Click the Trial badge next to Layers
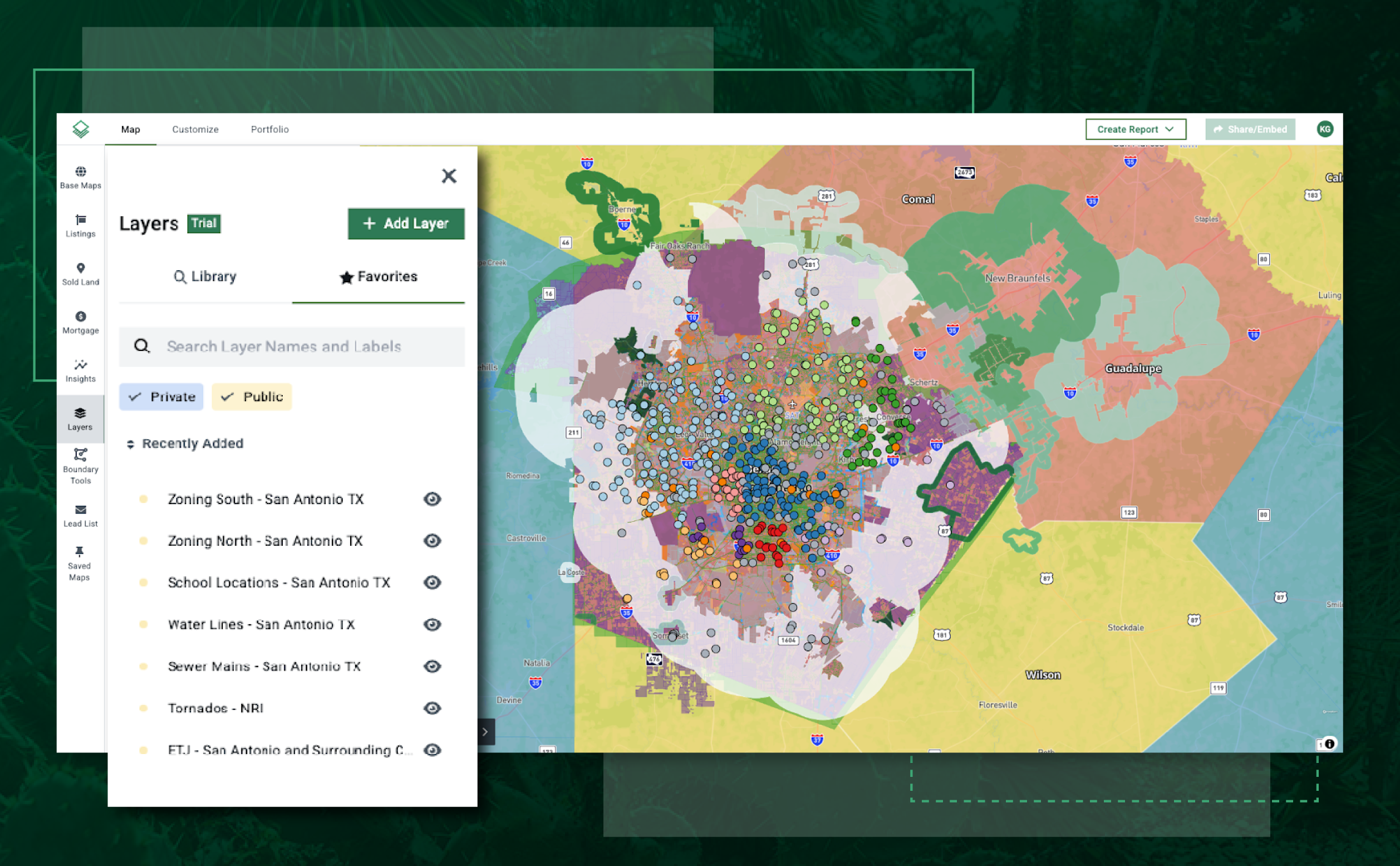Viewport: 1400px width, 866px height. 204,223
